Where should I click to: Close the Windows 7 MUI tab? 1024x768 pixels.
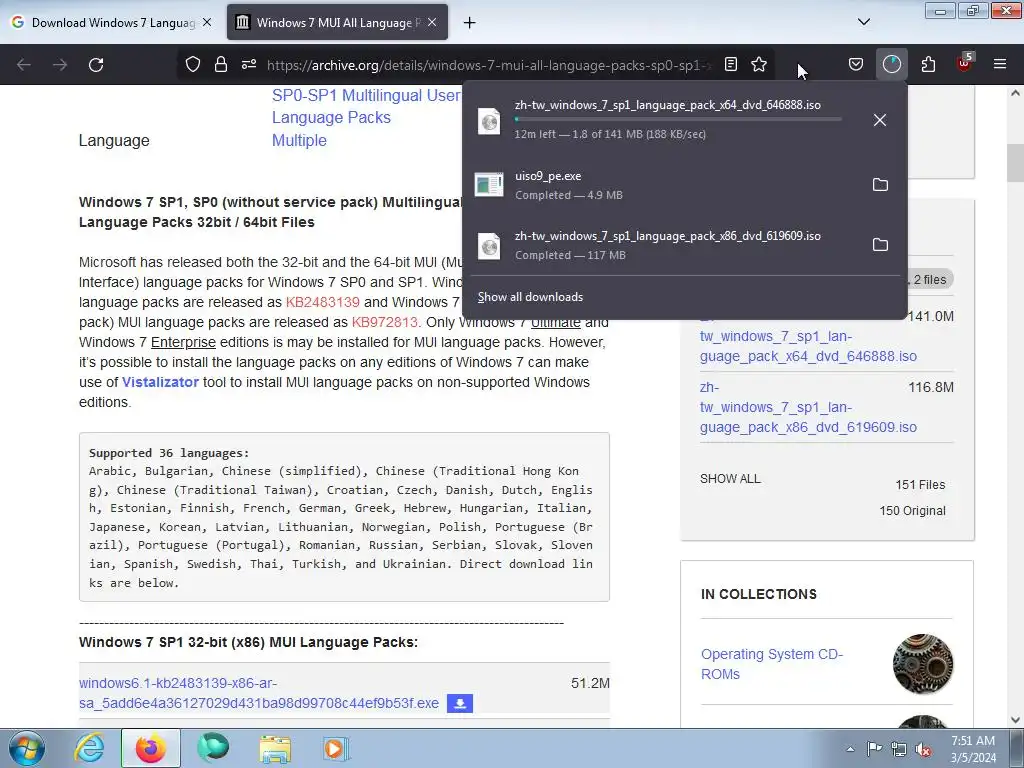[x=432, y=22]
